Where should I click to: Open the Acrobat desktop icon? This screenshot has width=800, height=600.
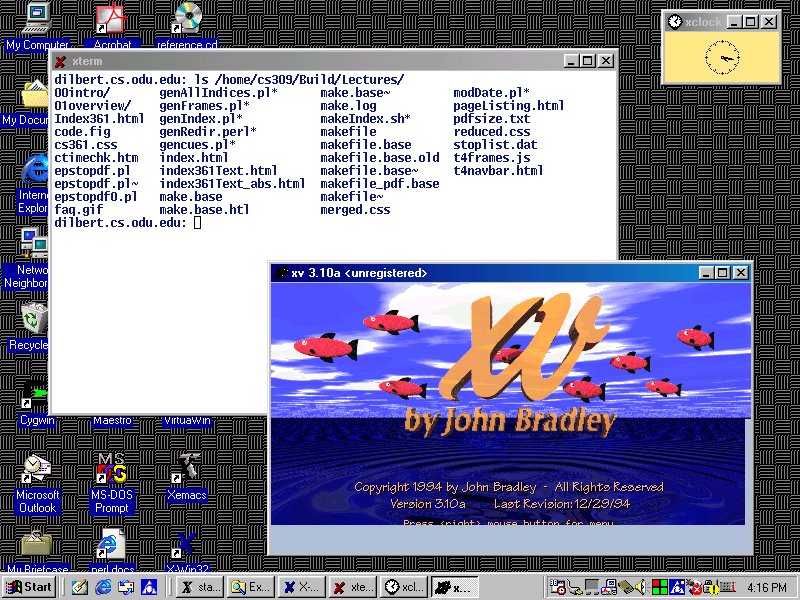[x=112, y=18]
